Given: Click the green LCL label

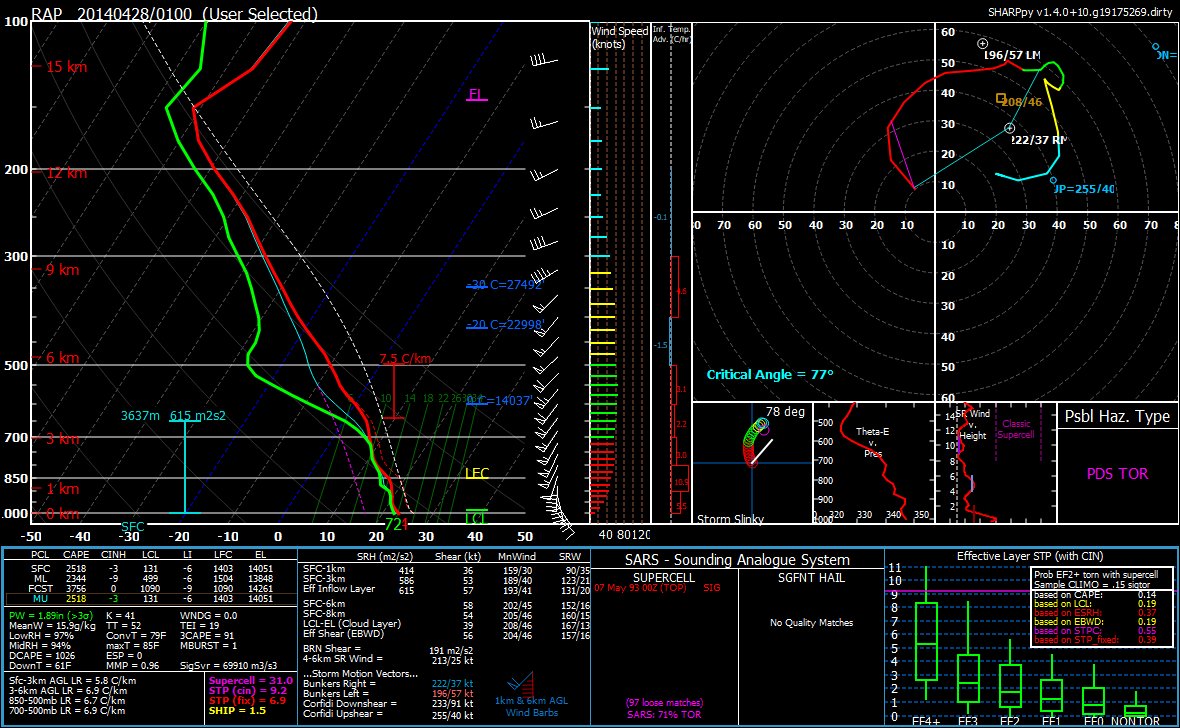Looking at the screenshot, I should 476,518.
